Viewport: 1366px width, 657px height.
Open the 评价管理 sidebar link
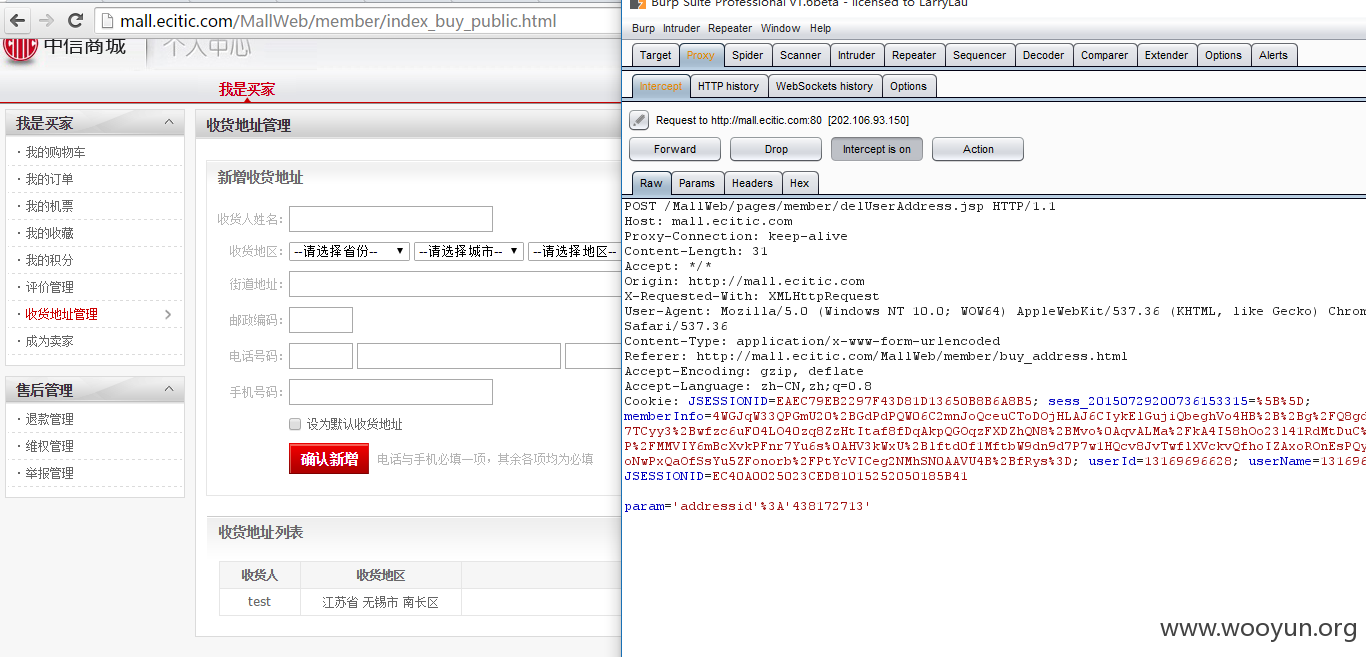49,287
